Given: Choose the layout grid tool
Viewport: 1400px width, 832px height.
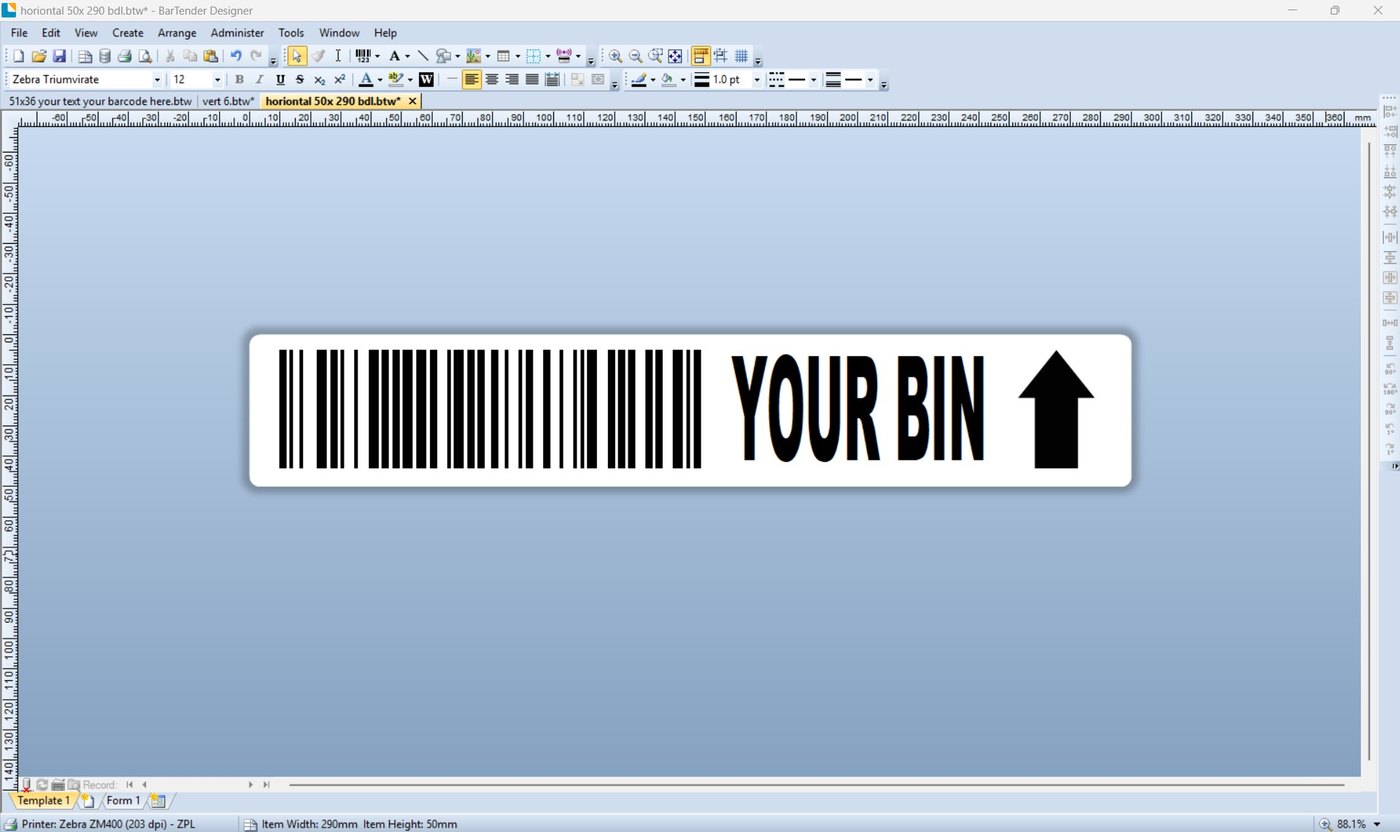Looking at the screenshot, I should [x=534, y=56].
